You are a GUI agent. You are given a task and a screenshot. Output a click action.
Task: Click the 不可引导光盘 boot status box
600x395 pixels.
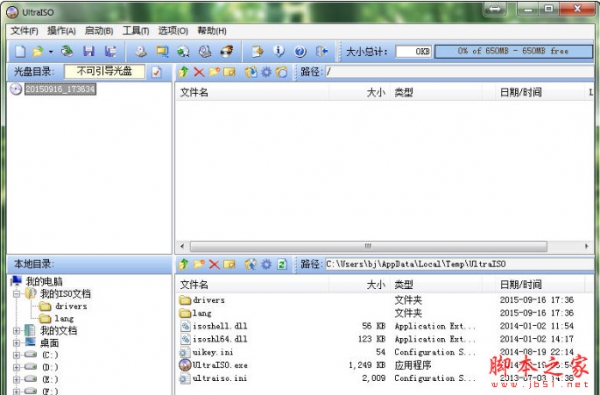[104, 72]
